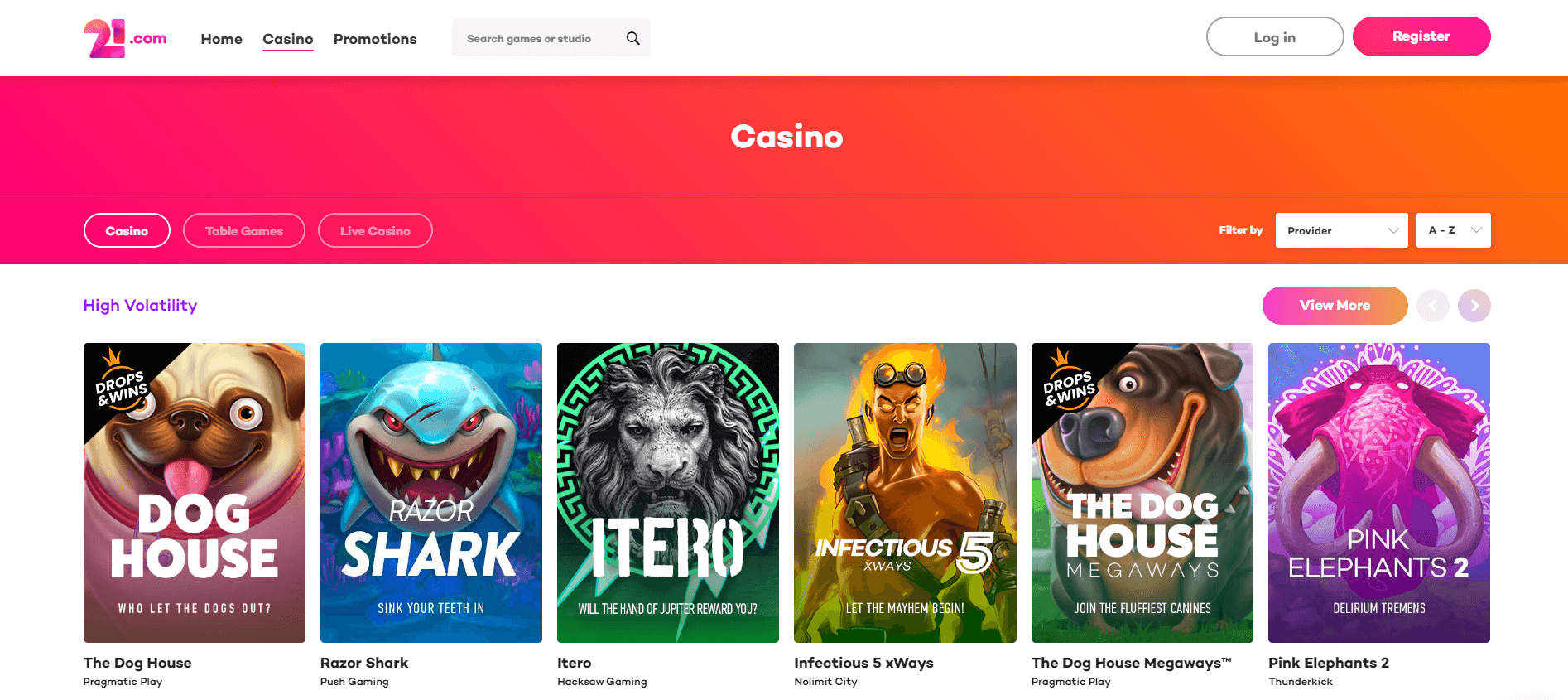Screen dimensions: 1568x700
Task: Go to Home in navigation
Action: [221, 39]
